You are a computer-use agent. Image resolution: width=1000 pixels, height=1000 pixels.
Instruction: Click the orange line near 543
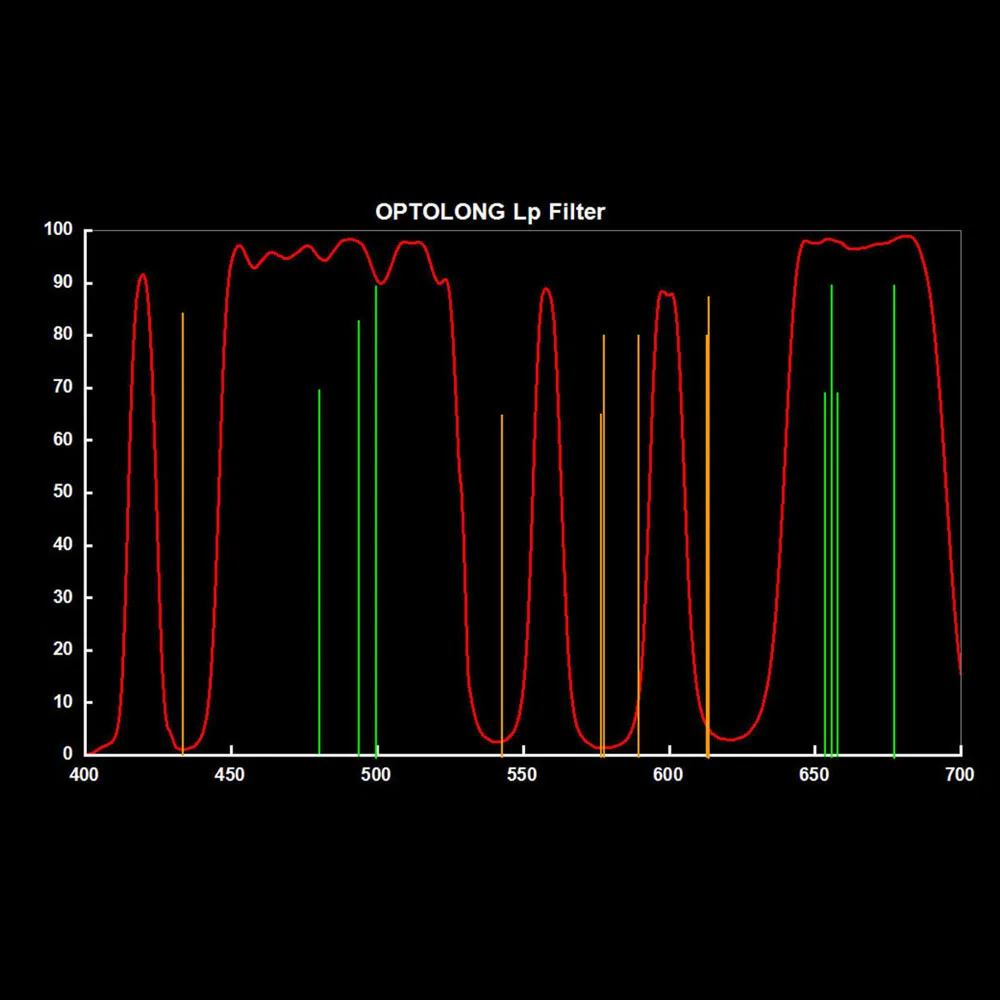coord(502,585)
